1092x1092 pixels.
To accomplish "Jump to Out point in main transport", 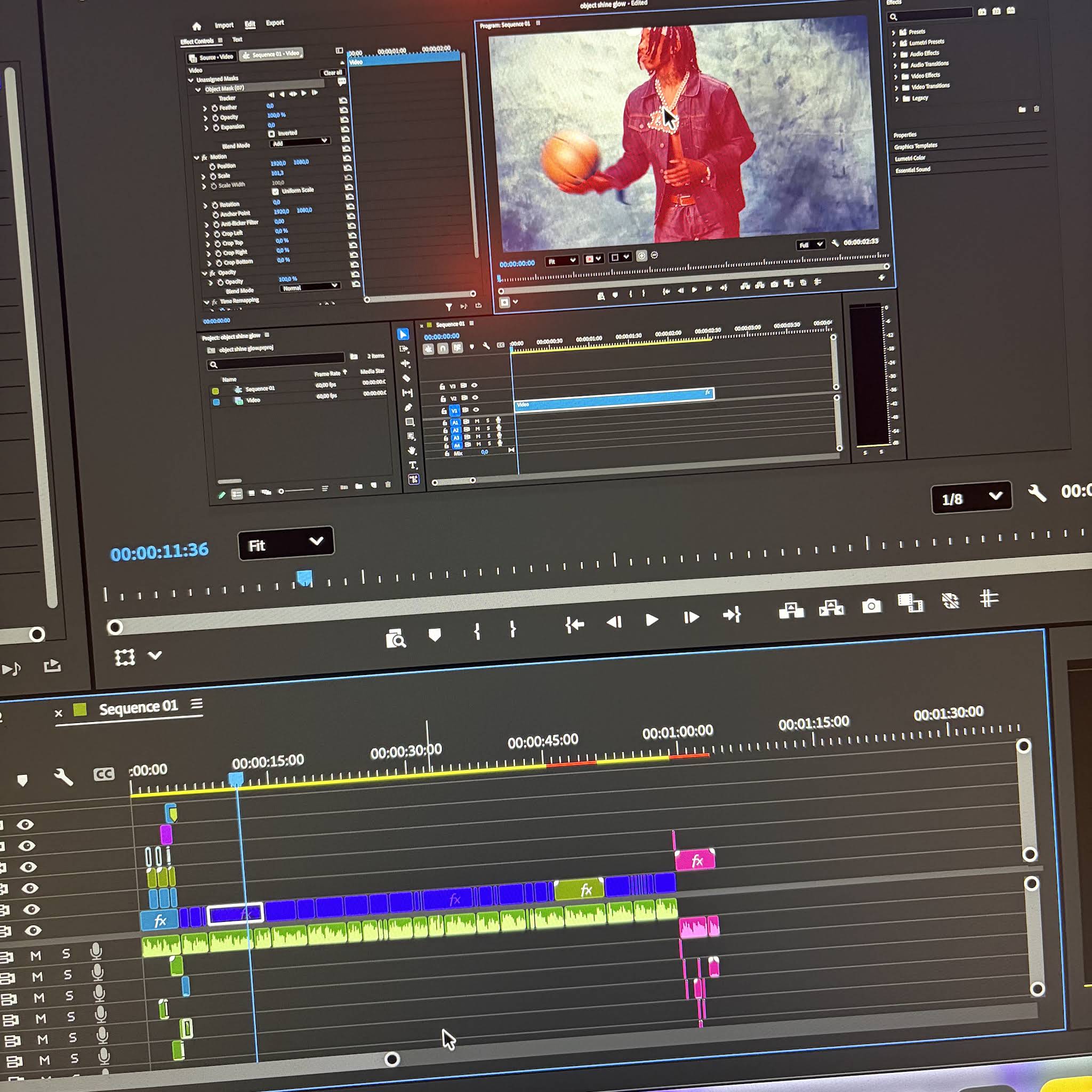I will tap(732, 614).
